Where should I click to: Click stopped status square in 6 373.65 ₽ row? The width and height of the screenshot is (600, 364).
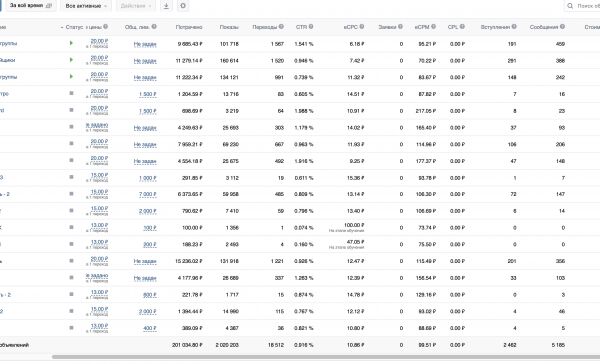71,194
